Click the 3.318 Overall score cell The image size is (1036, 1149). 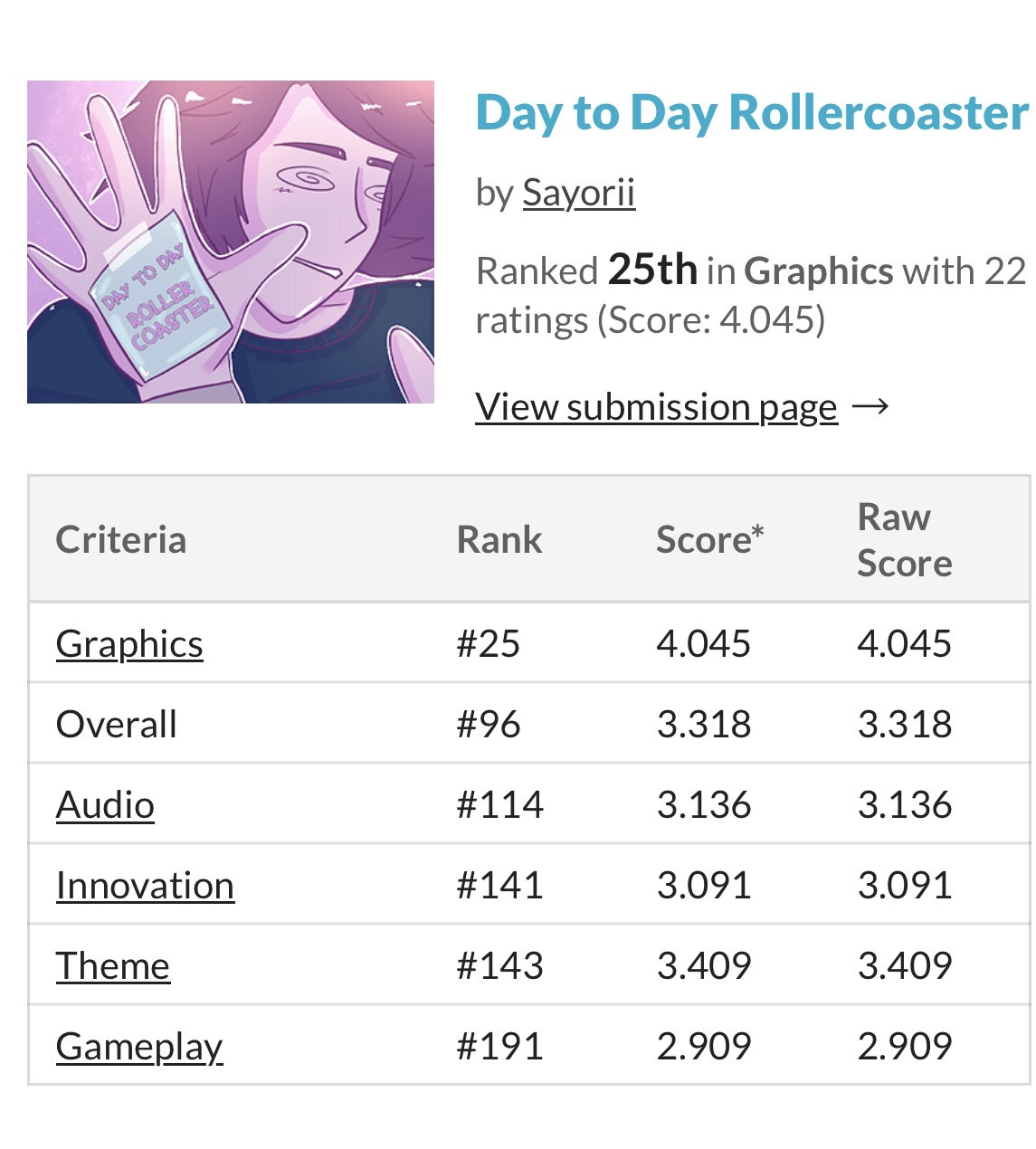tap(704, 725)
